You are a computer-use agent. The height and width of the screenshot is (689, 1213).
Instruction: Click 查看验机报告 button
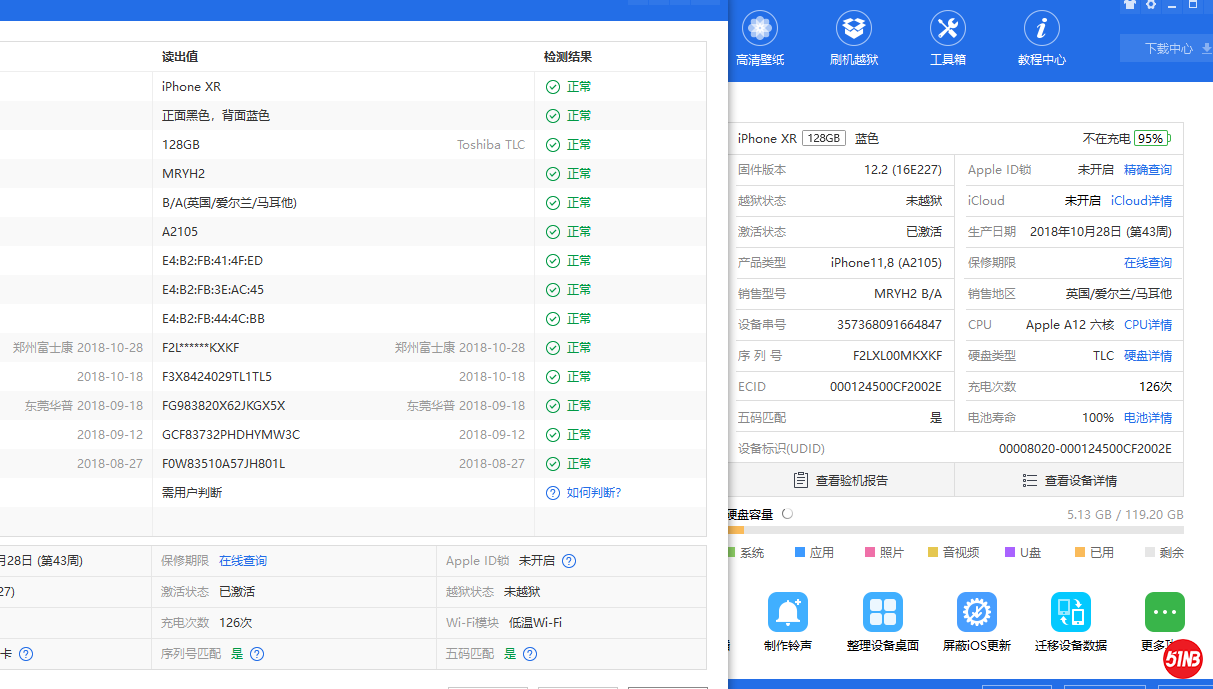(x=841, y=480)
